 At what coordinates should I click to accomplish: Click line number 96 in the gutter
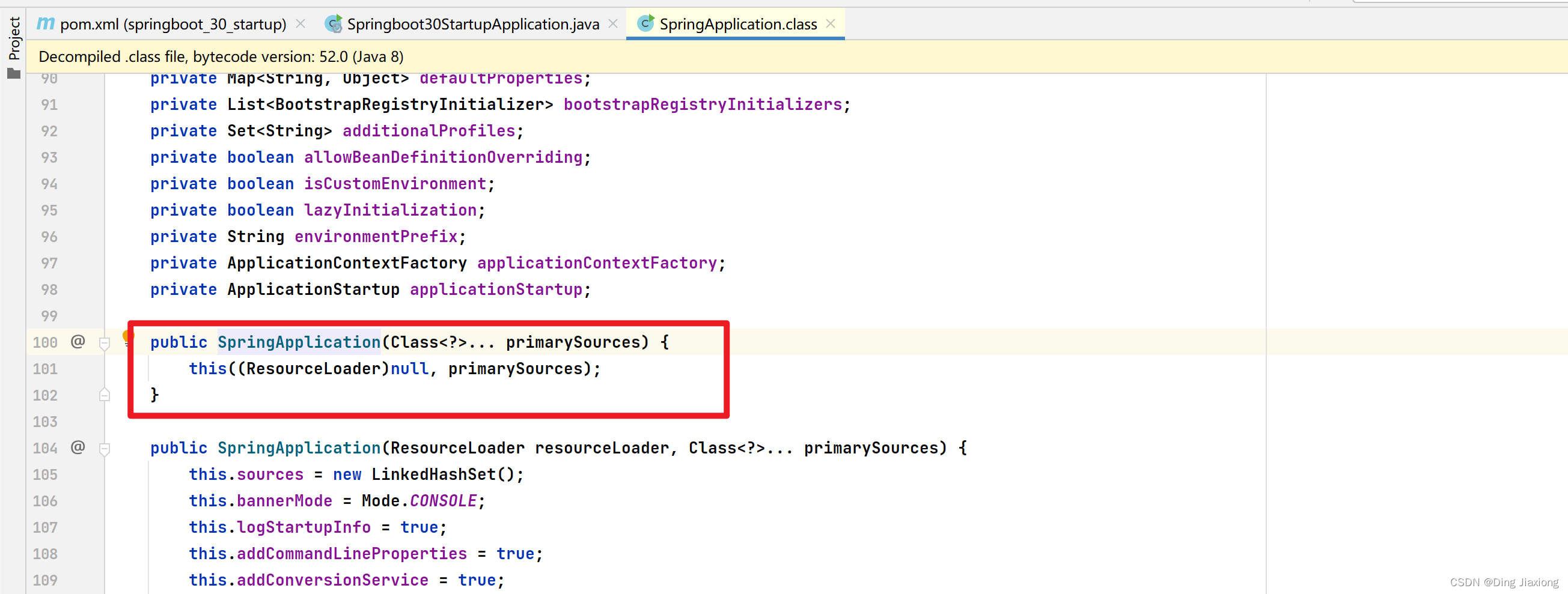pos(49,237)
